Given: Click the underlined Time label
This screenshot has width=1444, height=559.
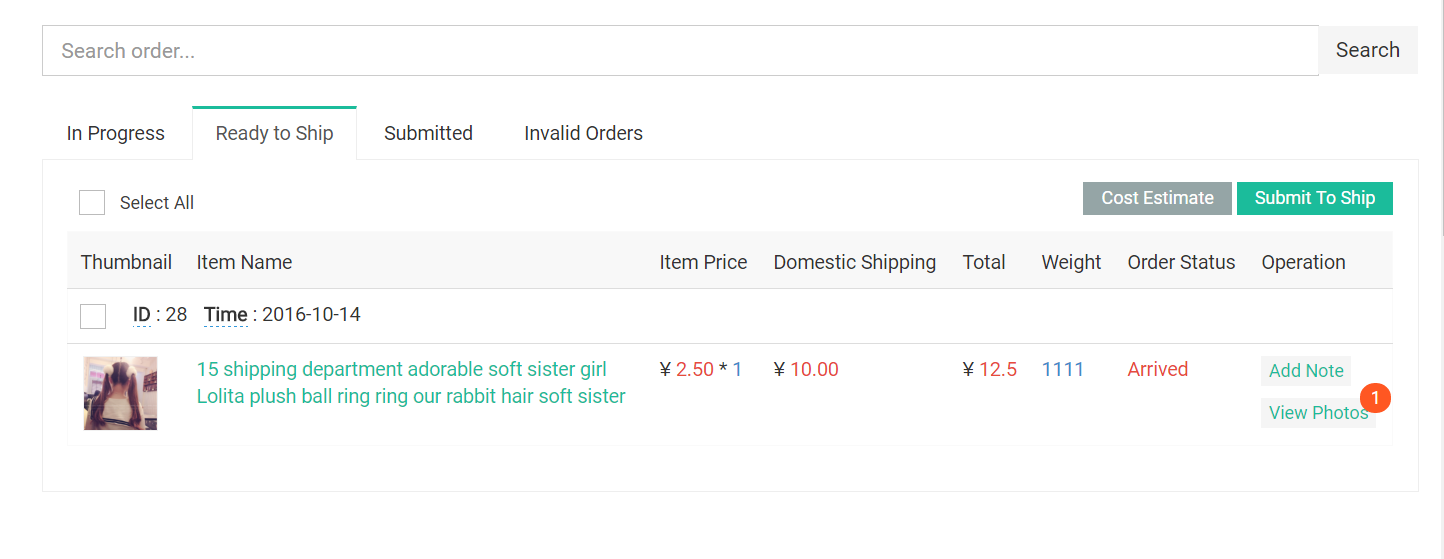Looking at the screenshot, I should coord(225,315).
